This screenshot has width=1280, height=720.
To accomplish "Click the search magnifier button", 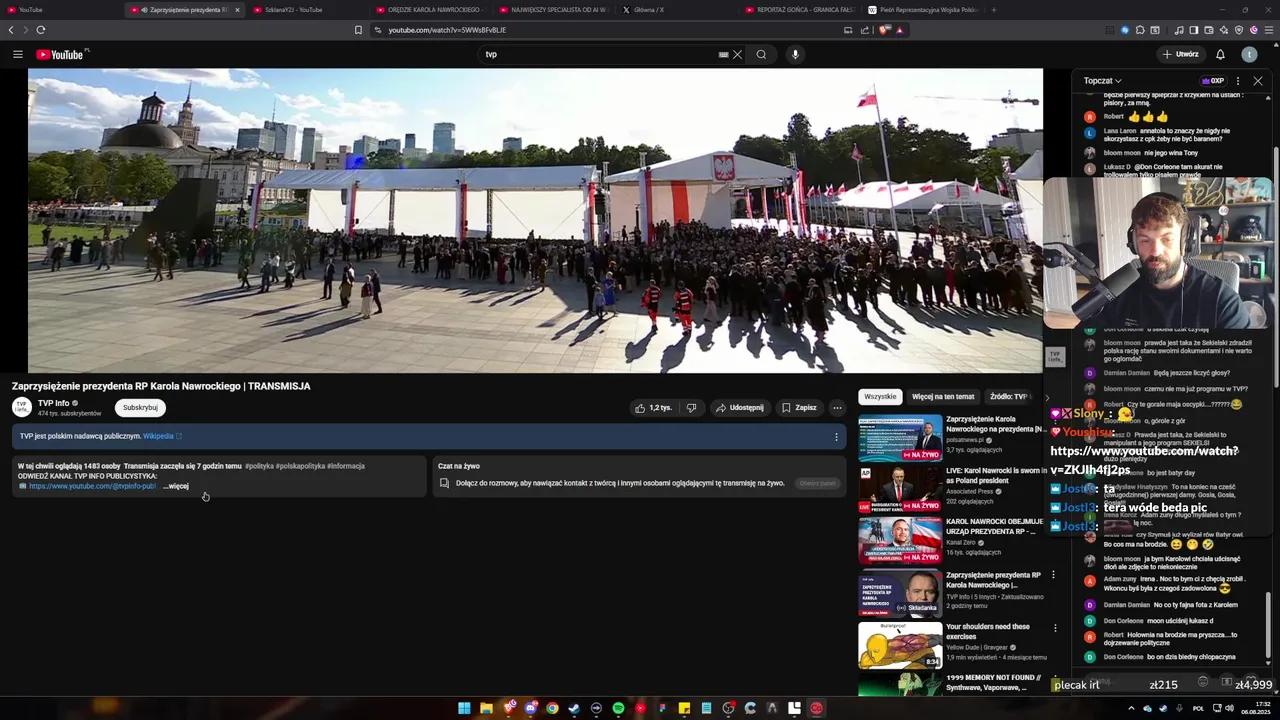I will pos(761,54).
